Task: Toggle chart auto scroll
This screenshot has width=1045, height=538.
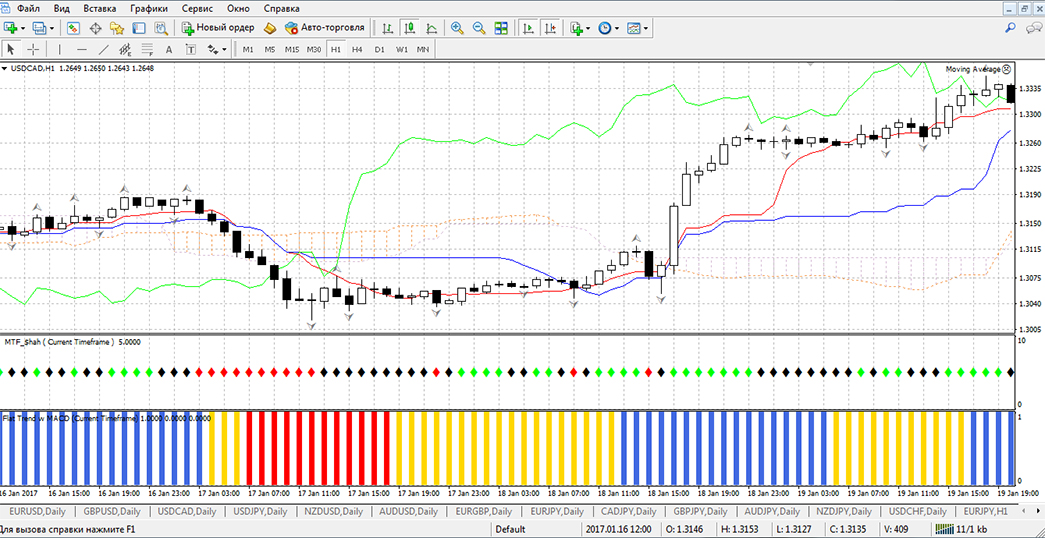Action: [x=528, y=28]
